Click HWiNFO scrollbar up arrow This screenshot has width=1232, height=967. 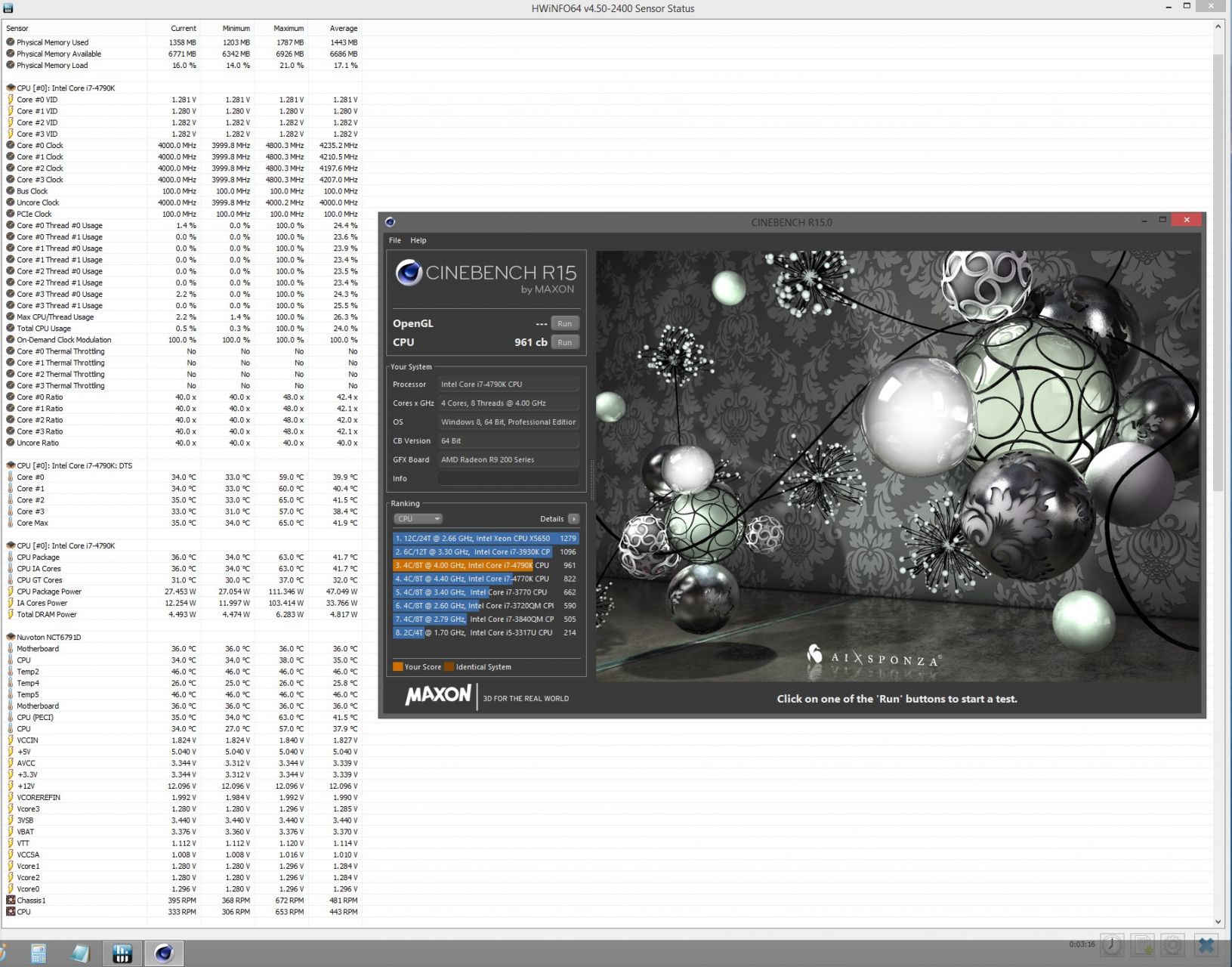(x=1218, y=26)
